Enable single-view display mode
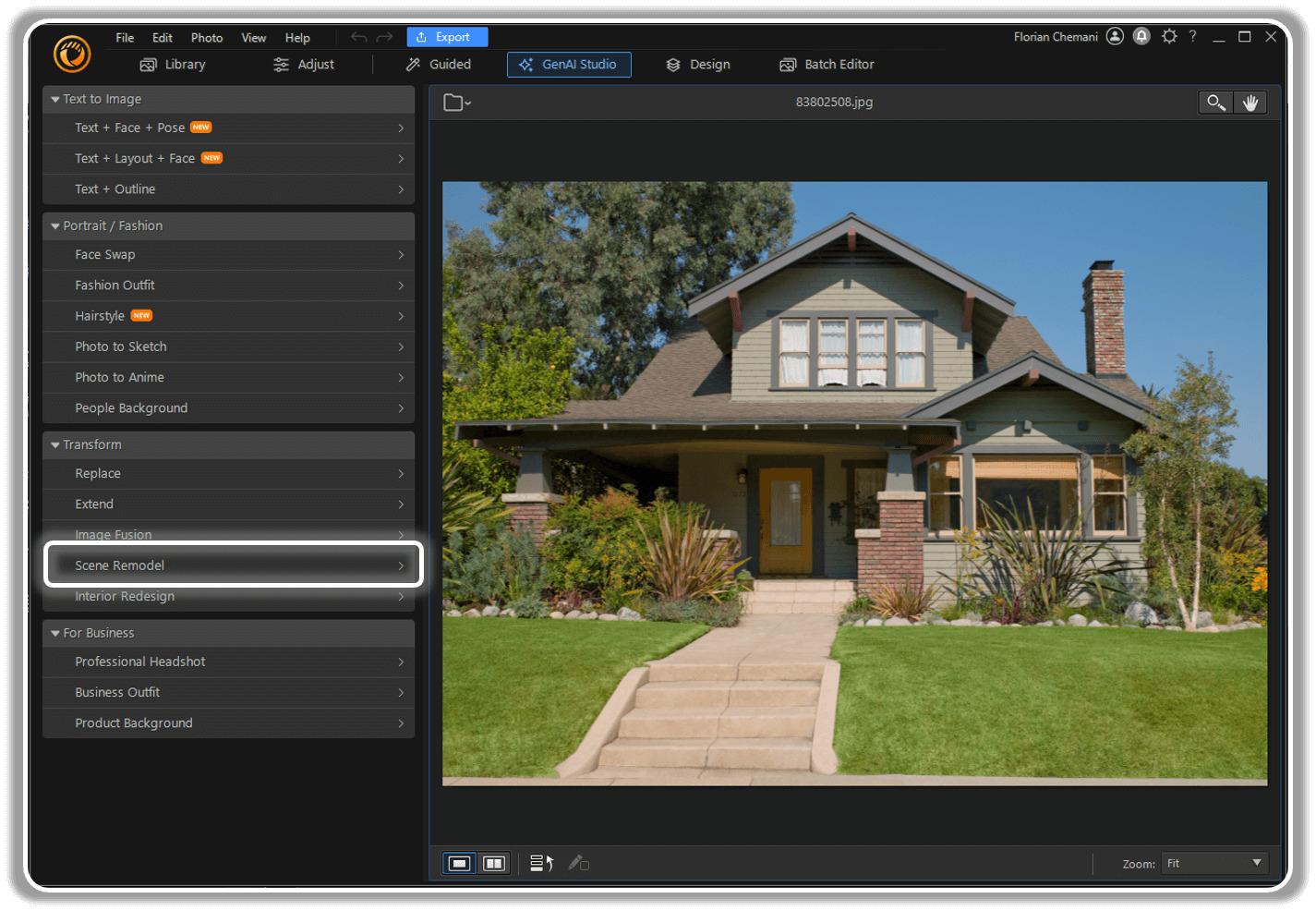 [x=459, y=862]
